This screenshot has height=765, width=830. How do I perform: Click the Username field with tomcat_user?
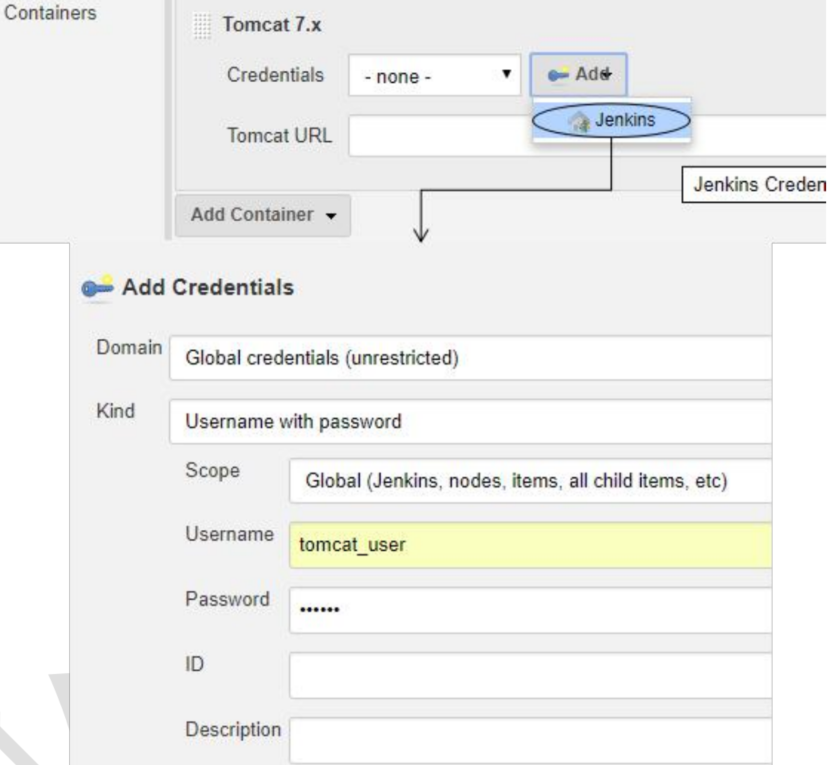point(530,545)
